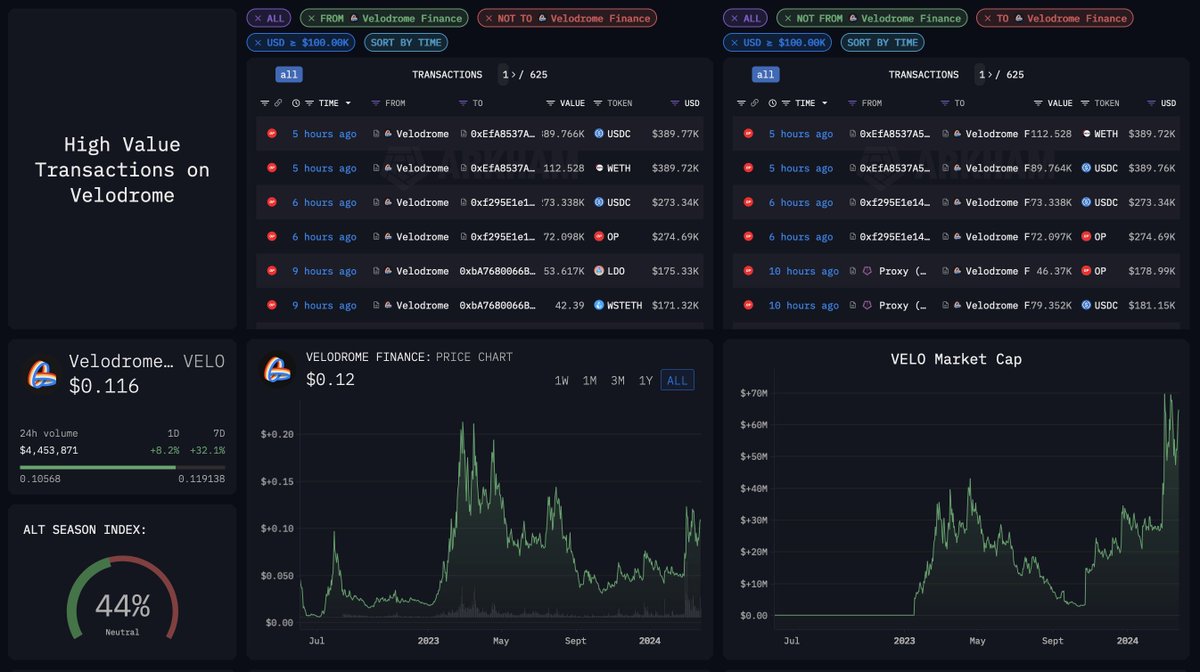The image size is (1200, 672).
Task: Click the Alt Season Index 44% gauge
Action: pos(122,600)
